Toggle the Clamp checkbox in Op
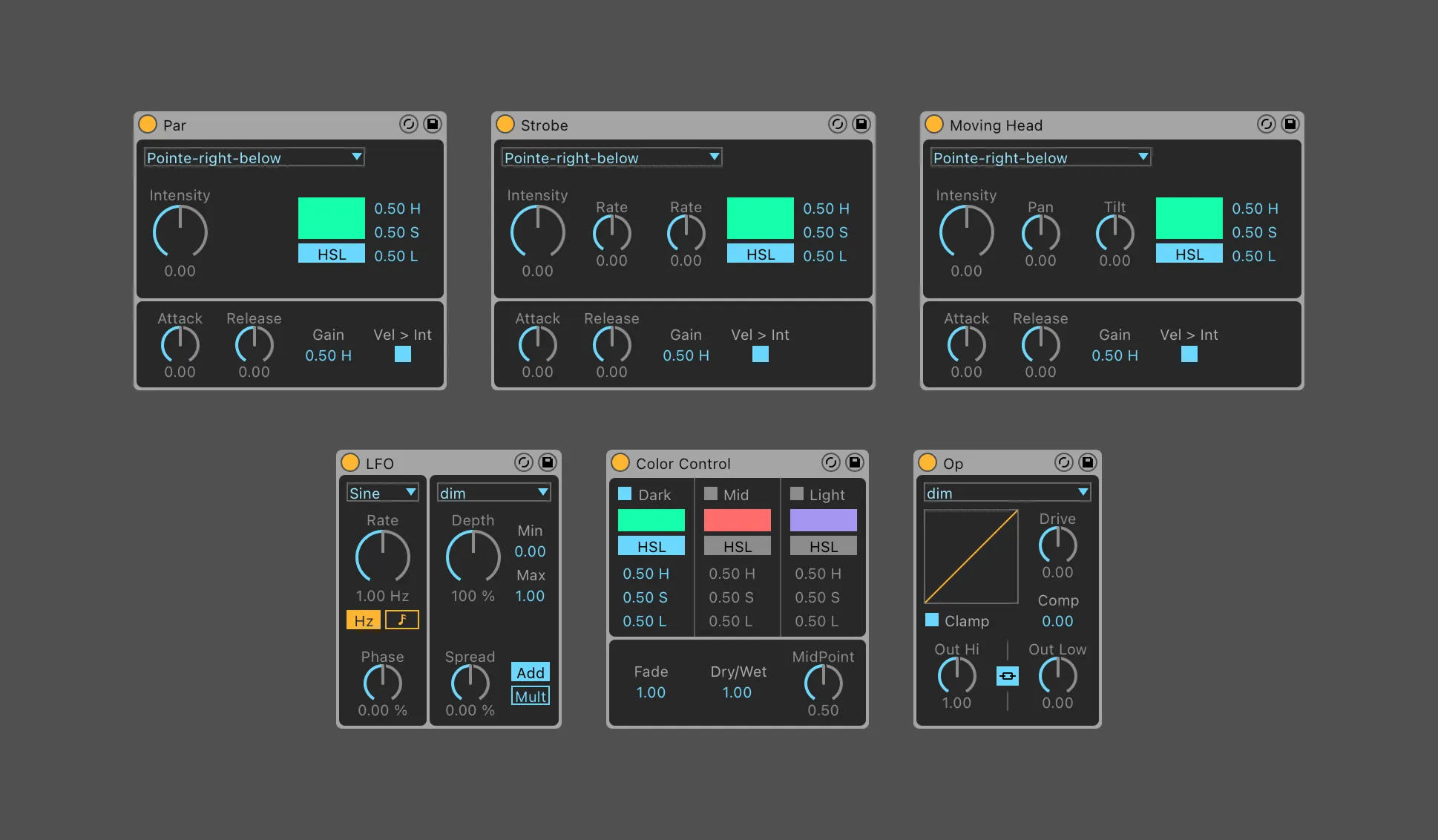This screenshot has width=1438, height=840. pyautogui.click(x=932, y=620)
